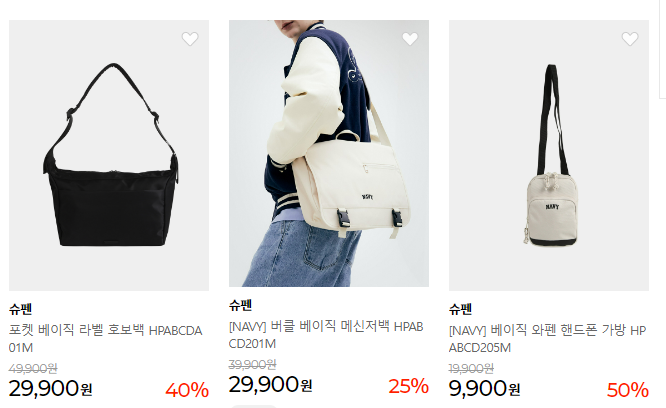Click the crossed-out 19,900원 original price
The height and width of the screenshot is (408, 666).
pyautogui.click(x=471, y=368)
